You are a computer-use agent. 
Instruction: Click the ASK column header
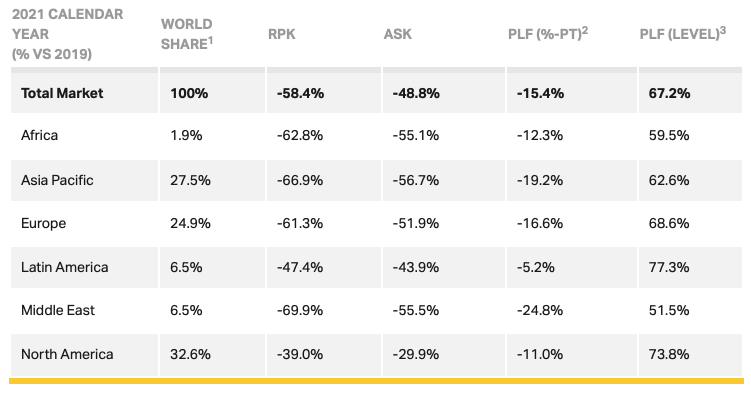[x=398, y=34]
